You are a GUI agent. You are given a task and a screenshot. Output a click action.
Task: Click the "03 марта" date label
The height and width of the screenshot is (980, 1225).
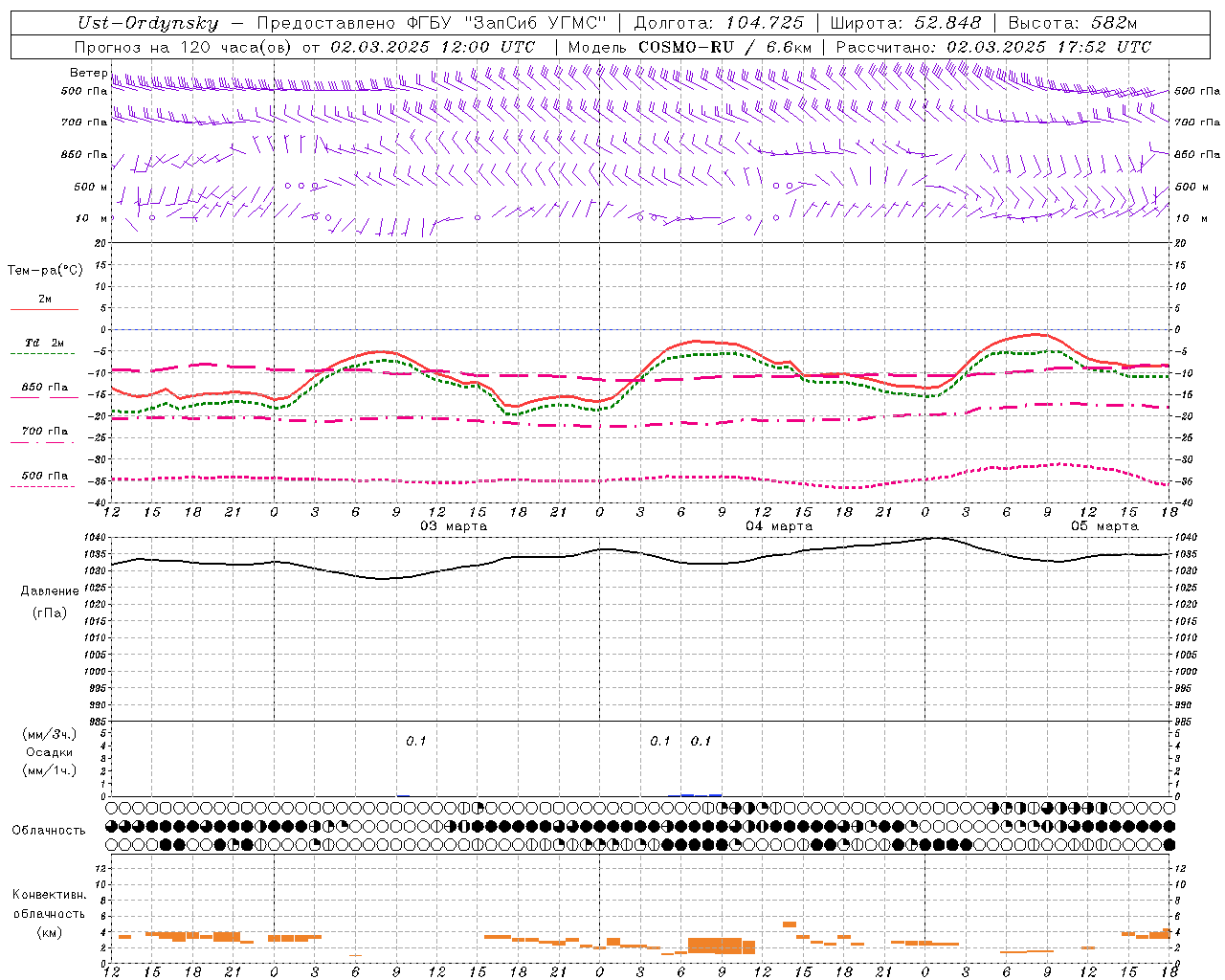(x=454, y=526)
